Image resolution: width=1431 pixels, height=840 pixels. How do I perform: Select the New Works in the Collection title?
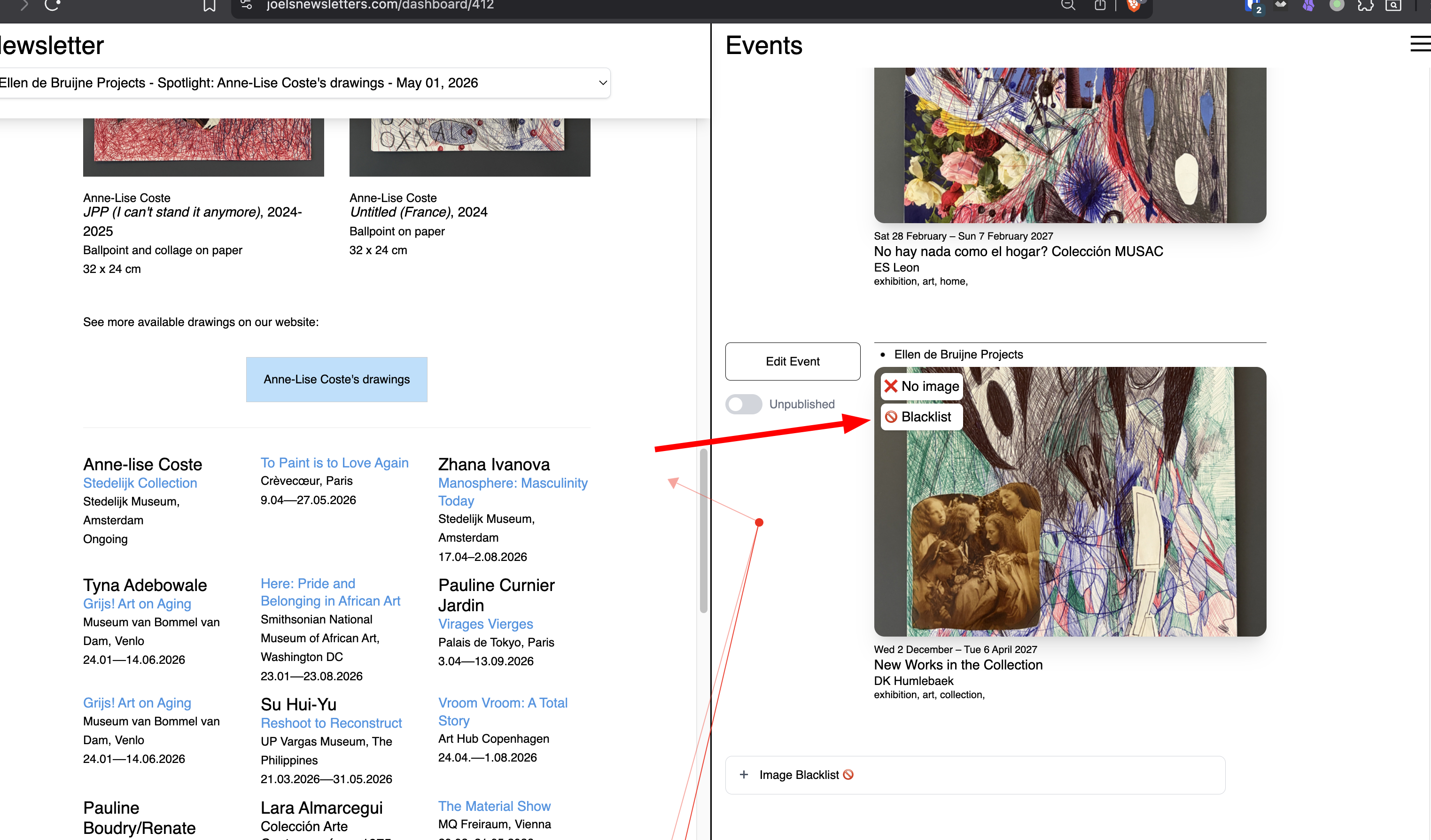click(958, 665)
